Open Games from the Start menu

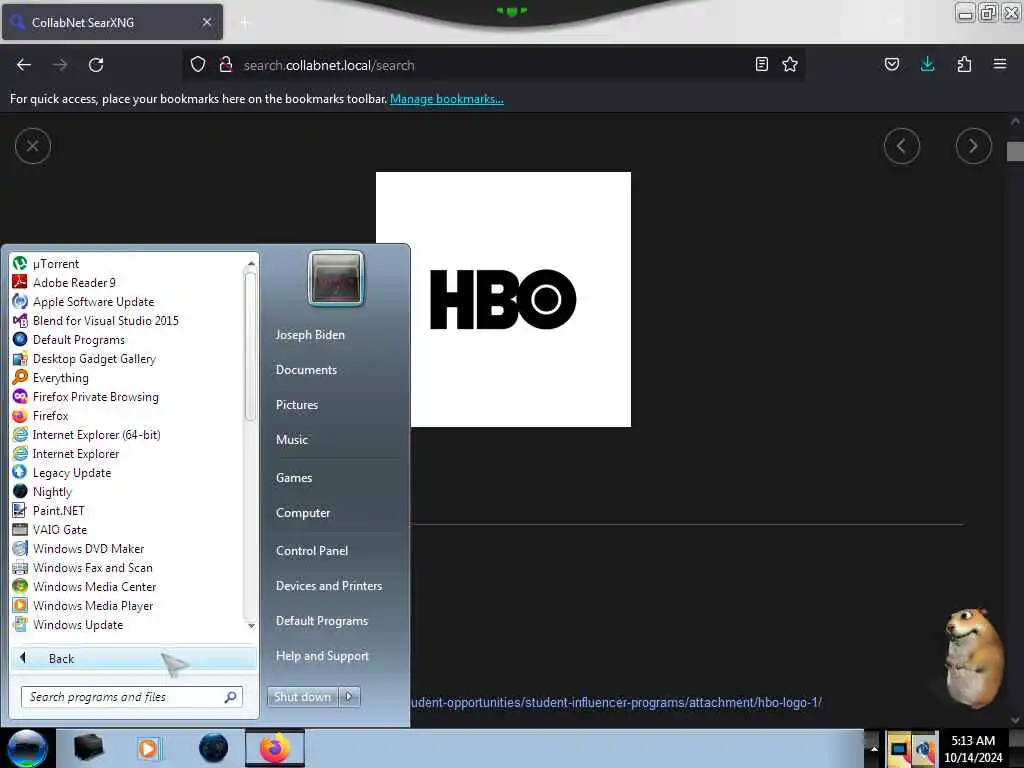tap(294, 478)
